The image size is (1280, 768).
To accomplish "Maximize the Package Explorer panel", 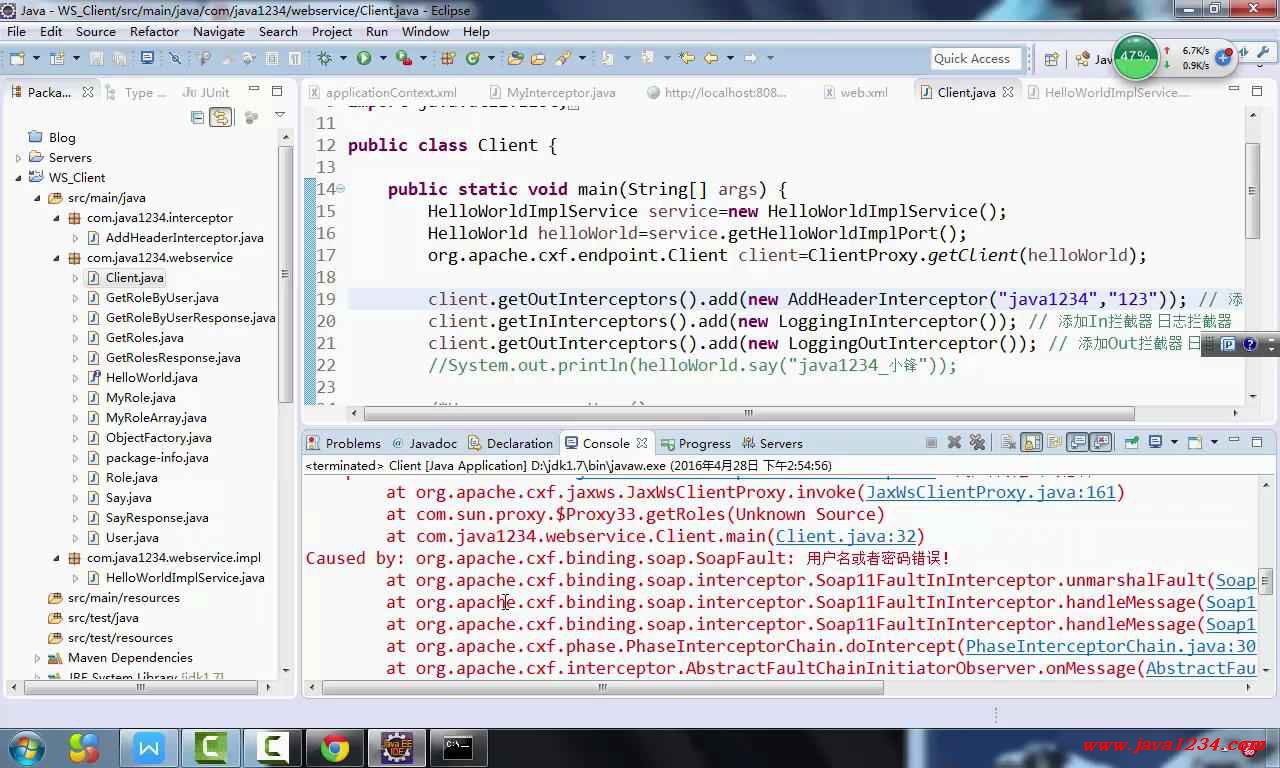I will coord(277,91).
